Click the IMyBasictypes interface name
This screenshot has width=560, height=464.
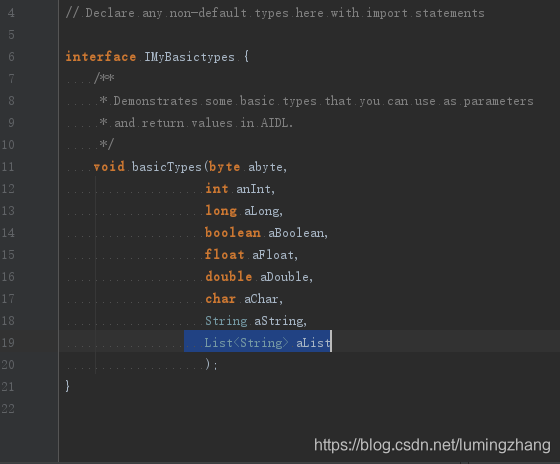coord(189,57)
